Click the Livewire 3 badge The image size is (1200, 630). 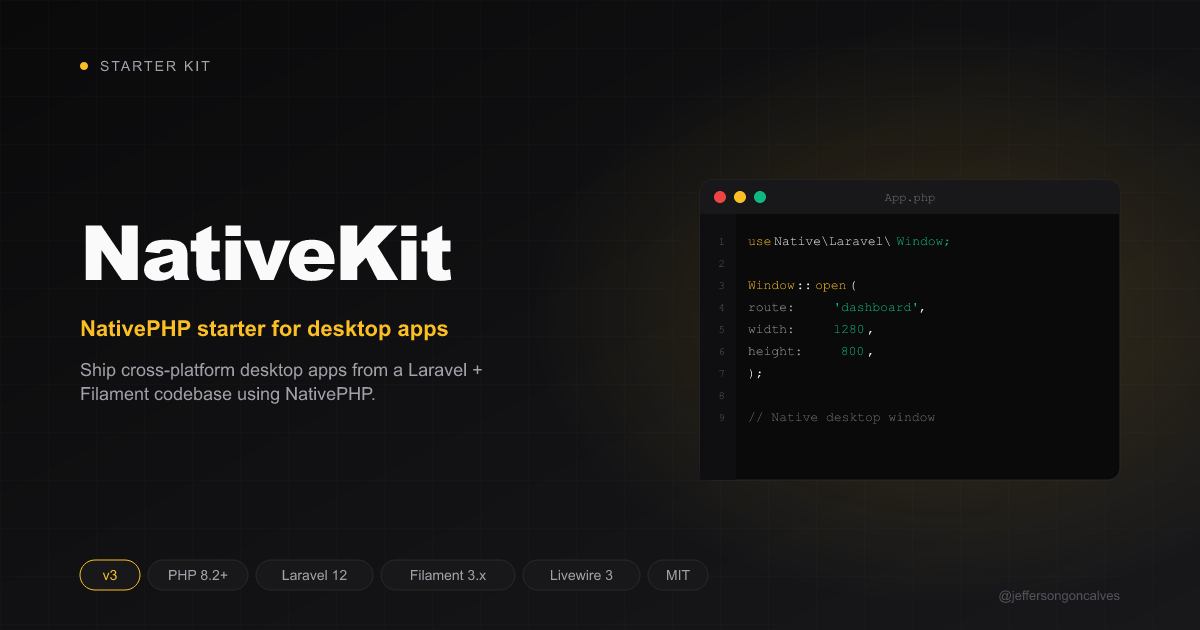pos(581,575)
